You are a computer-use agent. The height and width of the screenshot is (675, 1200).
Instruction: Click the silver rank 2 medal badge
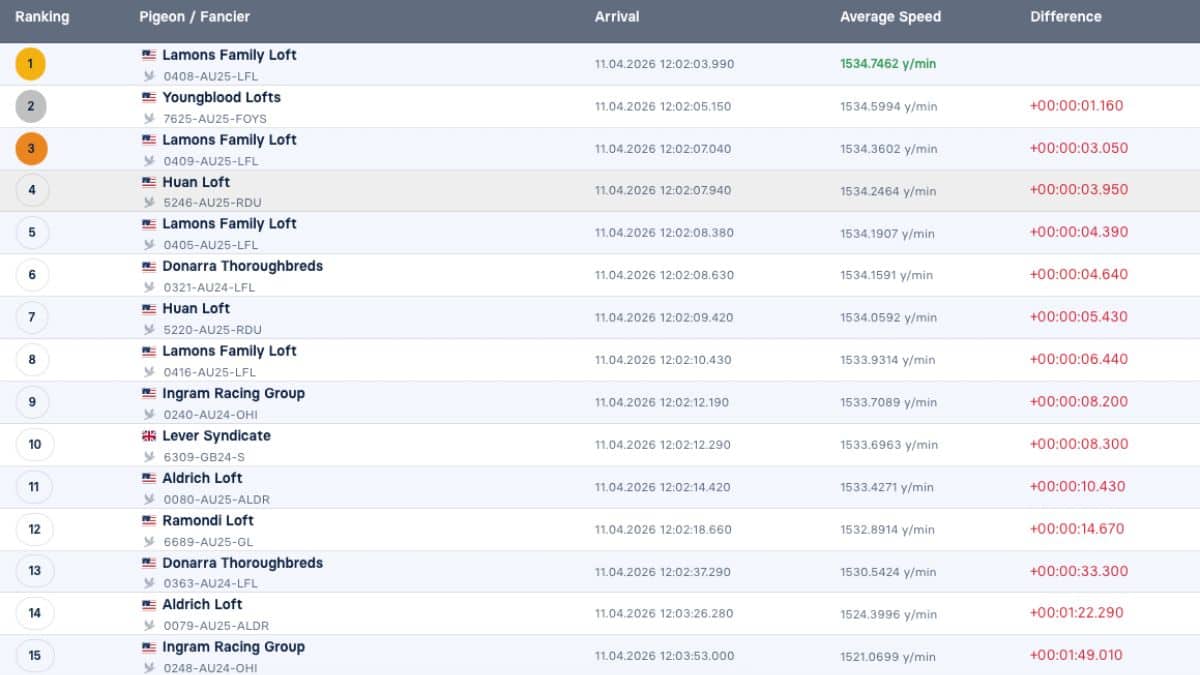(30, 106)
